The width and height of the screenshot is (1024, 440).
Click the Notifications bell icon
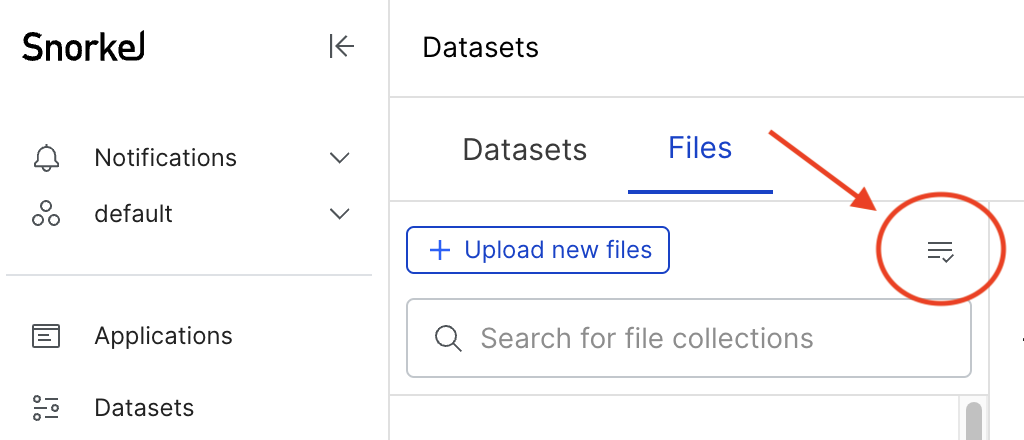pyautogui.click(x=46, y=157)
